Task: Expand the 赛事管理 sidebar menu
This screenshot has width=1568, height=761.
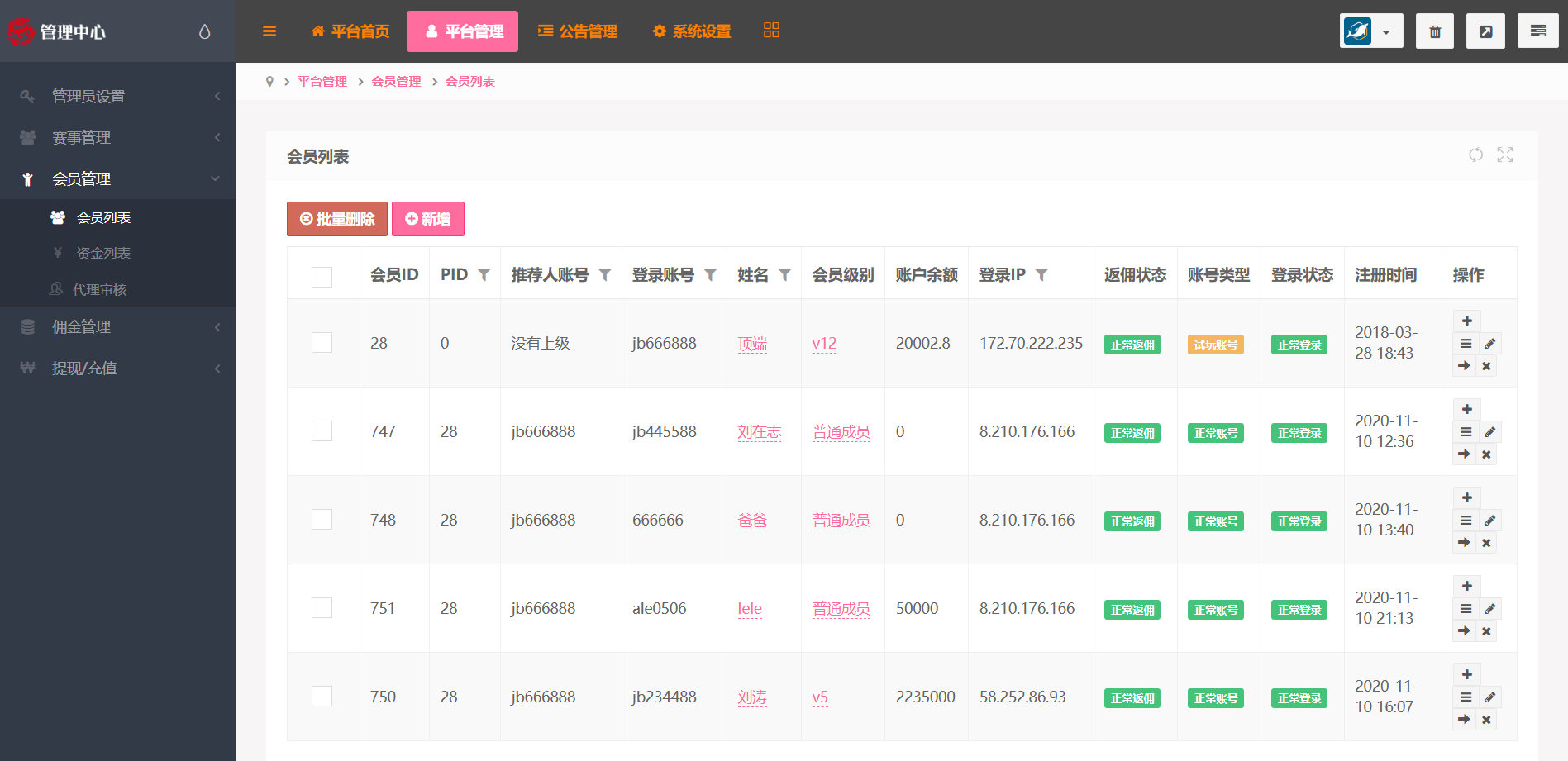Action: pos(117,137)
